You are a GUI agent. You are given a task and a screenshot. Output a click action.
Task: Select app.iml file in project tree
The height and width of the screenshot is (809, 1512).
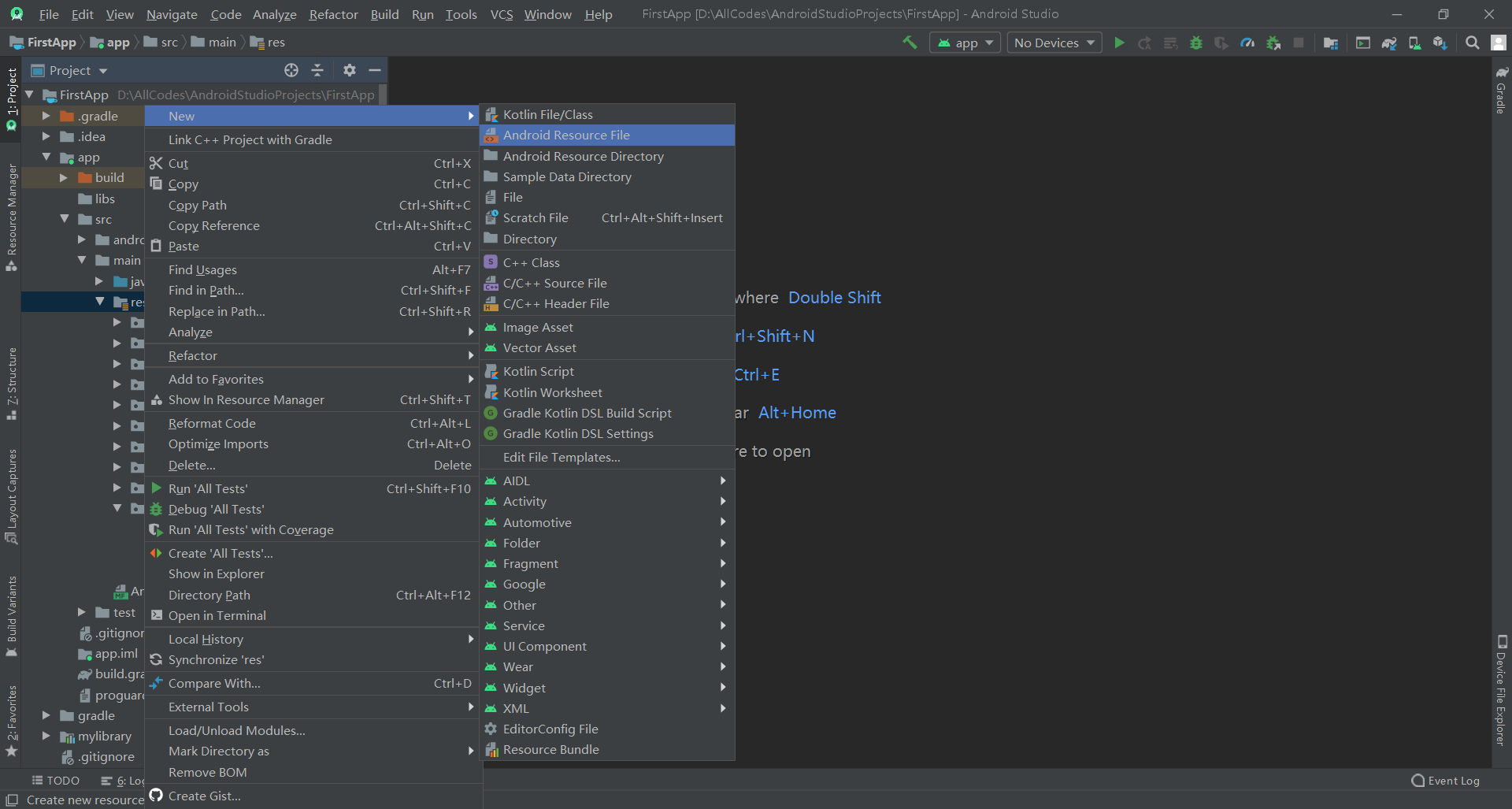click(109, 654)
